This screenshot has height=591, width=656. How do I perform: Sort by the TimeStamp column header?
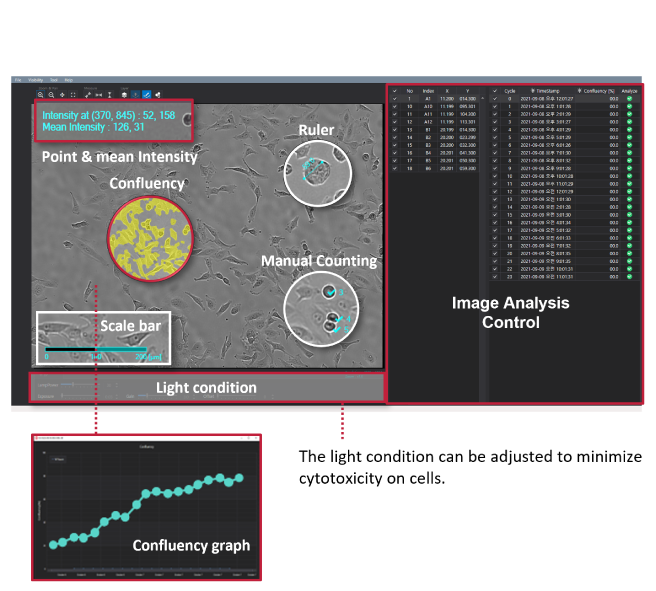(553, 91)
